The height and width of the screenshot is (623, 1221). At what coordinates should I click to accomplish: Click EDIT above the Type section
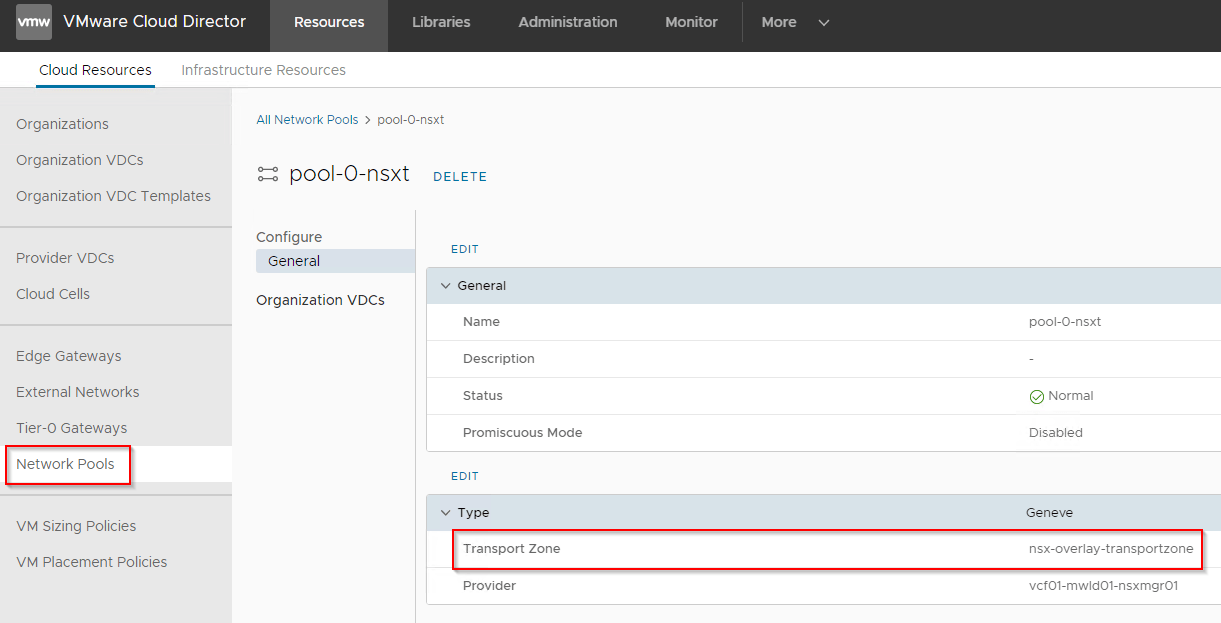pos(465,476)
